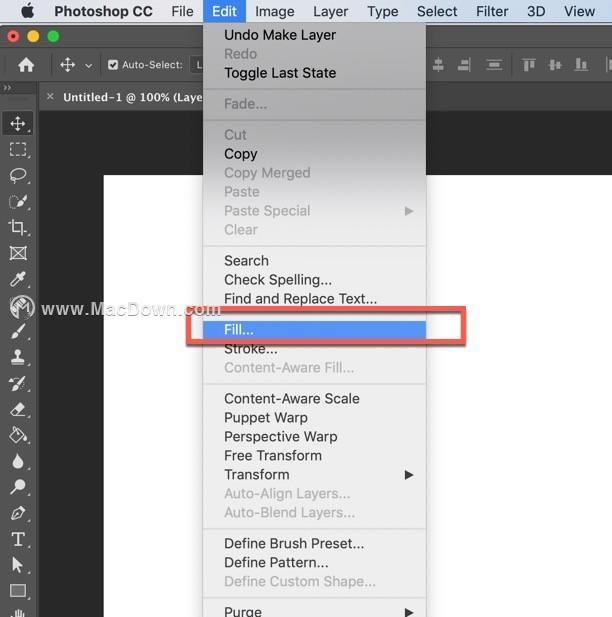Open the Filter menu
612x617 pixels.
coord(492,11)
